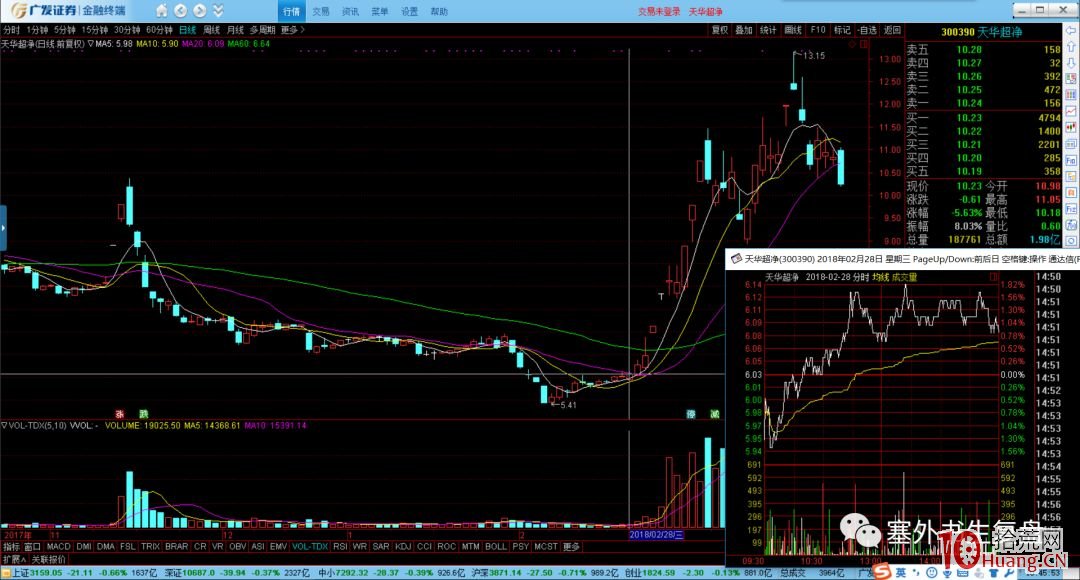The width and height of the screenshot is (1080, 580).
Task: Expand the double-chevron toolbar dropdown
Action: [x=218, y=10]
